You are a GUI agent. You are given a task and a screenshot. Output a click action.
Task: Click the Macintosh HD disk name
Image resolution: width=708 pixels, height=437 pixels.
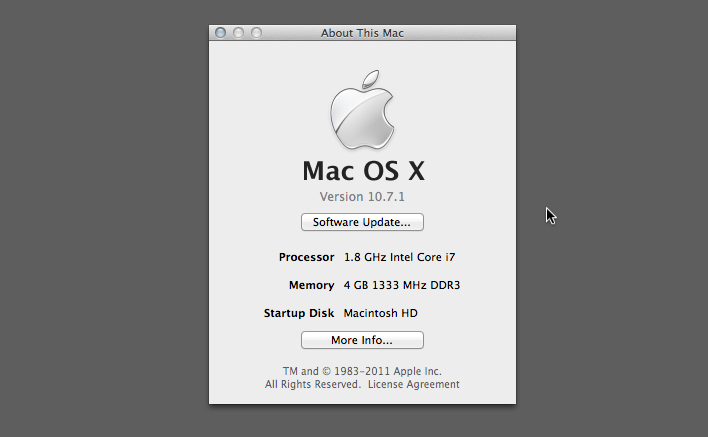pyautogui.click(x=380, y=313)
